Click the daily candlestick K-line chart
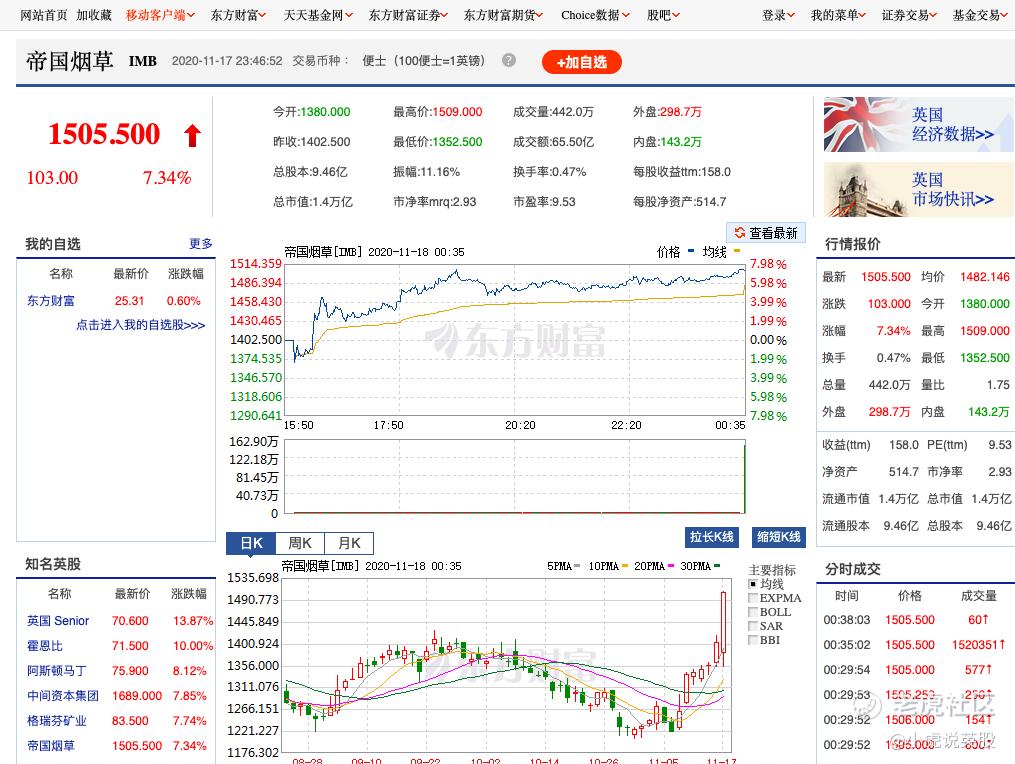 (508, 665)
